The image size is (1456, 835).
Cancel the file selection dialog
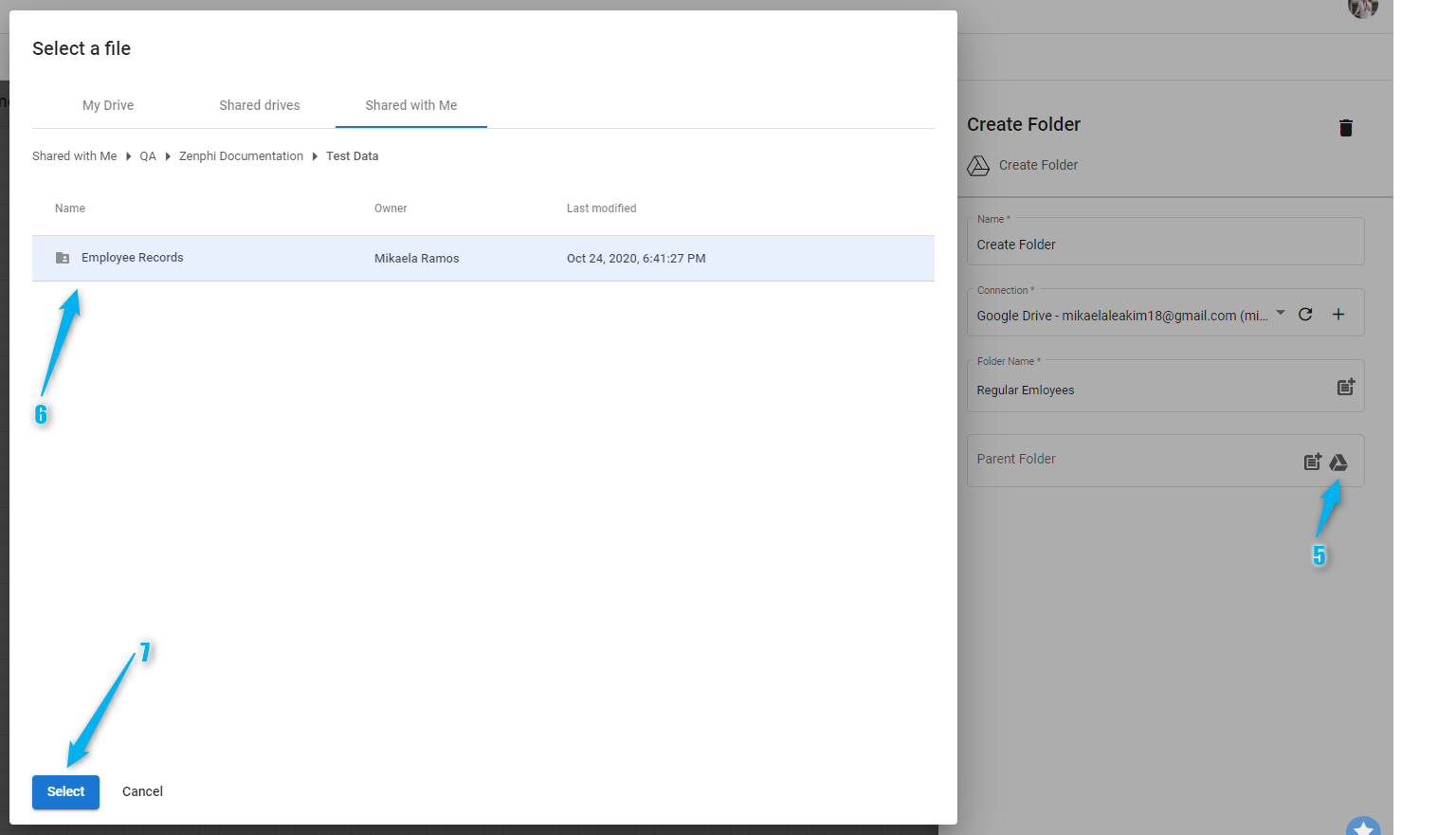click(x=142, y=791)
